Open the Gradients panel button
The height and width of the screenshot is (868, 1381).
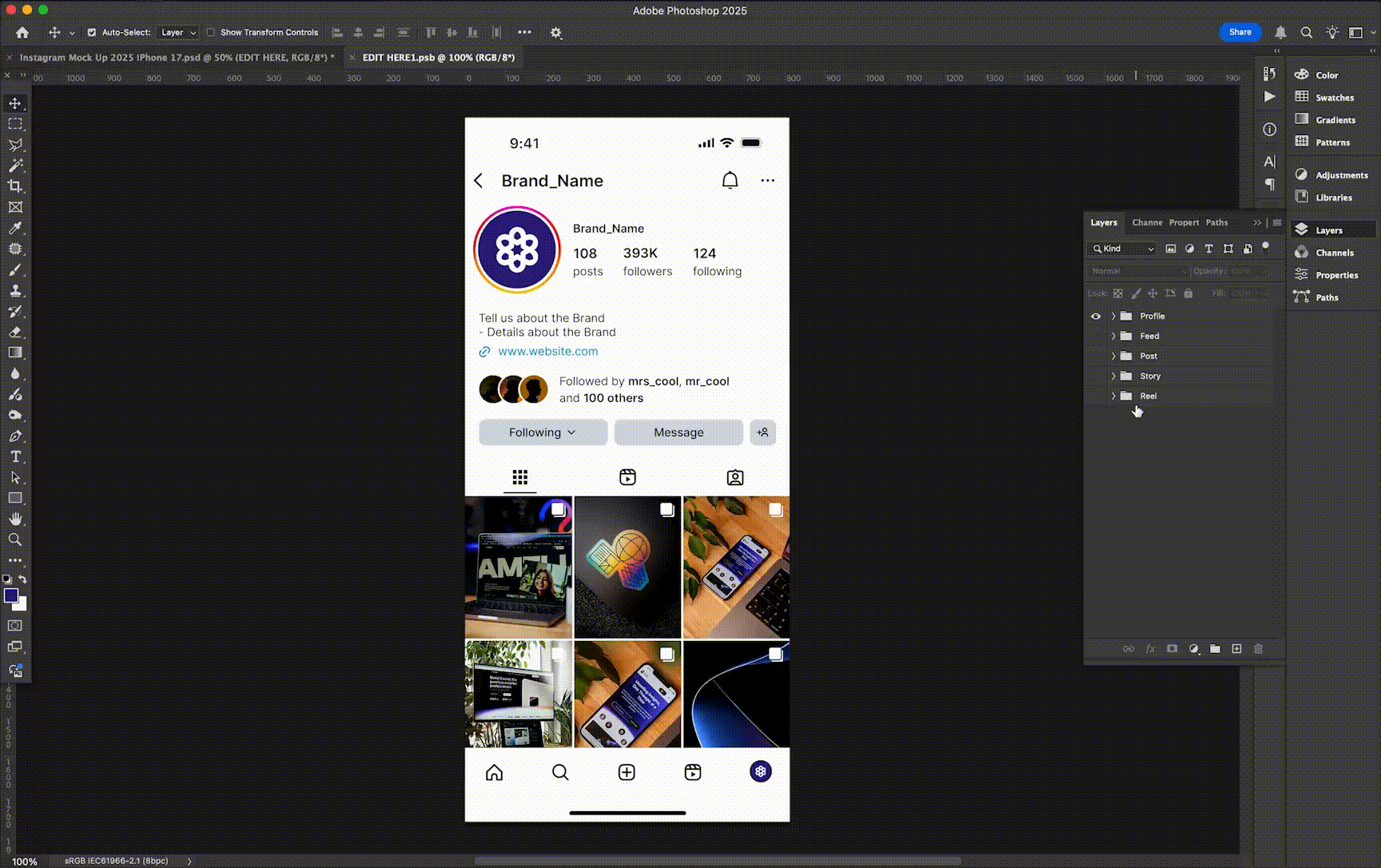(1325, 120)
